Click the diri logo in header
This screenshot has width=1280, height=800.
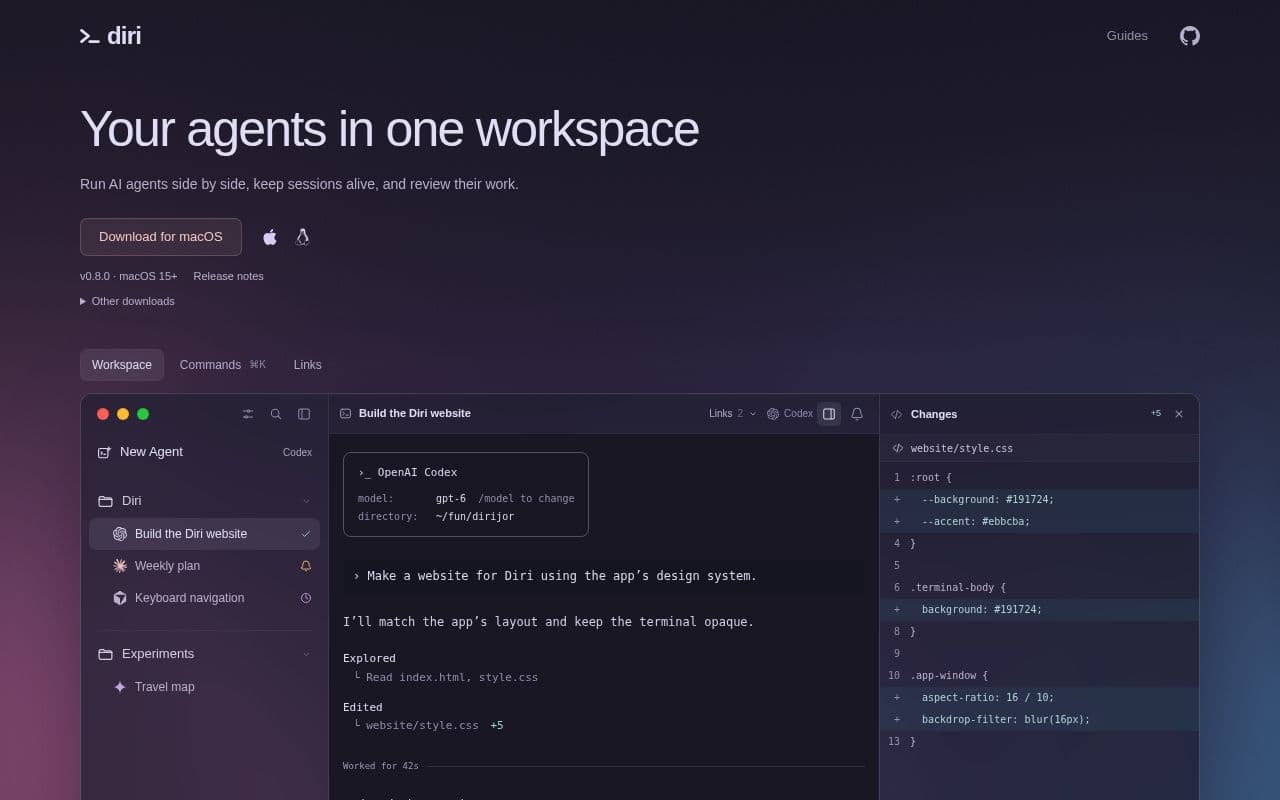pos(110,36)
